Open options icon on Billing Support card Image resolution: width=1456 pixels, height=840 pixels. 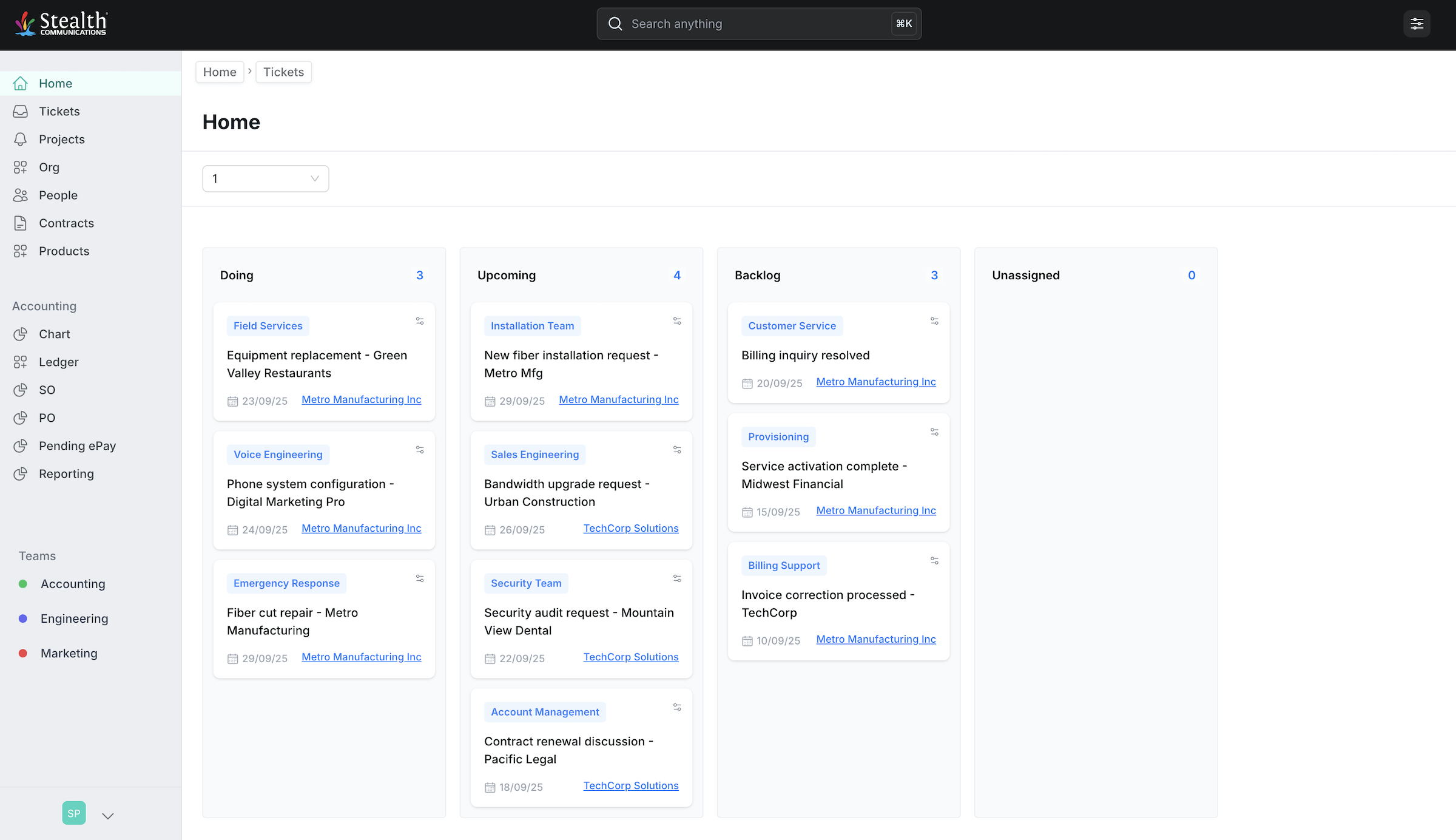(934, 561)
